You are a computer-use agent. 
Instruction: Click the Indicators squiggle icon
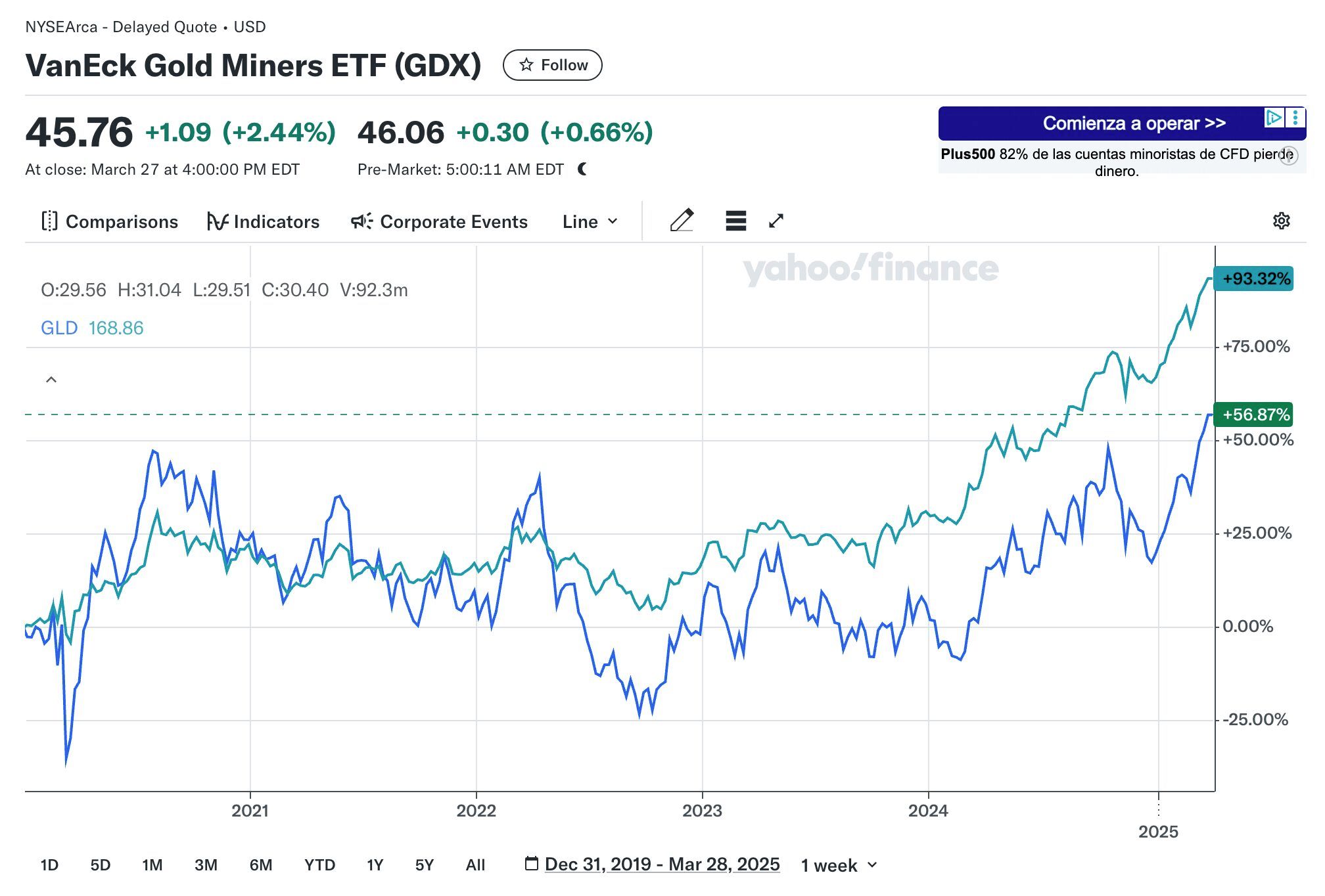point(218,221)
